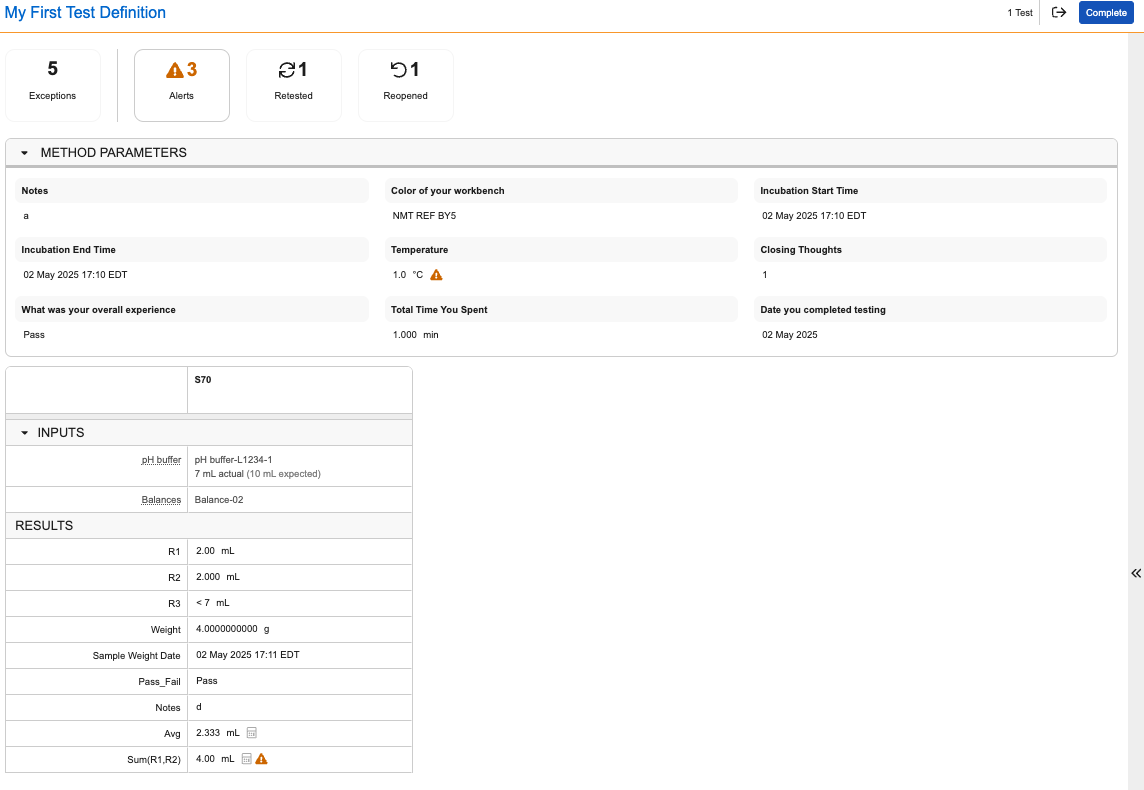This screenshot has width=1144, height=790.
Task: Click the result Notes value d
Action: [198, 706]
